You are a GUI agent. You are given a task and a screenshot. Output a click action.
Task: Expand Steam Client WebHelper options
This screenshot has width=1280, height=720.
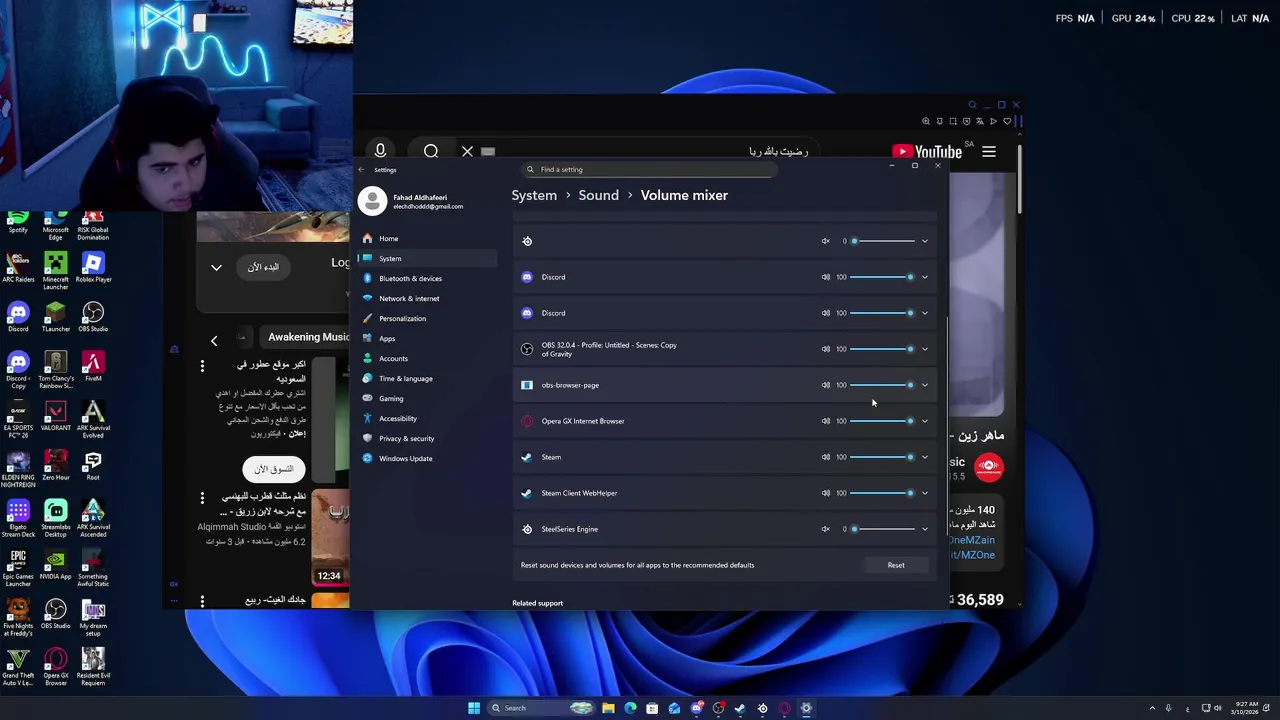pyautogui.click(x=924, y=493)
